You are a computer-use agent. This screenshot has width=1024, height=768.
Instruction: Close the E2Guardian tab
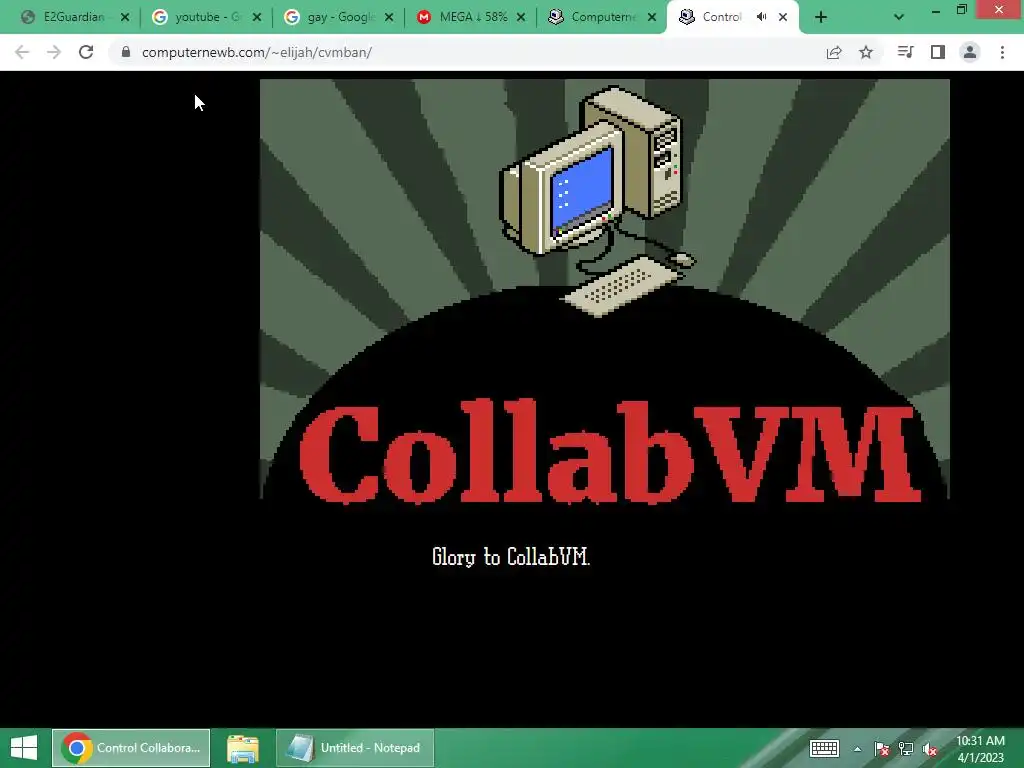point(125,18)
